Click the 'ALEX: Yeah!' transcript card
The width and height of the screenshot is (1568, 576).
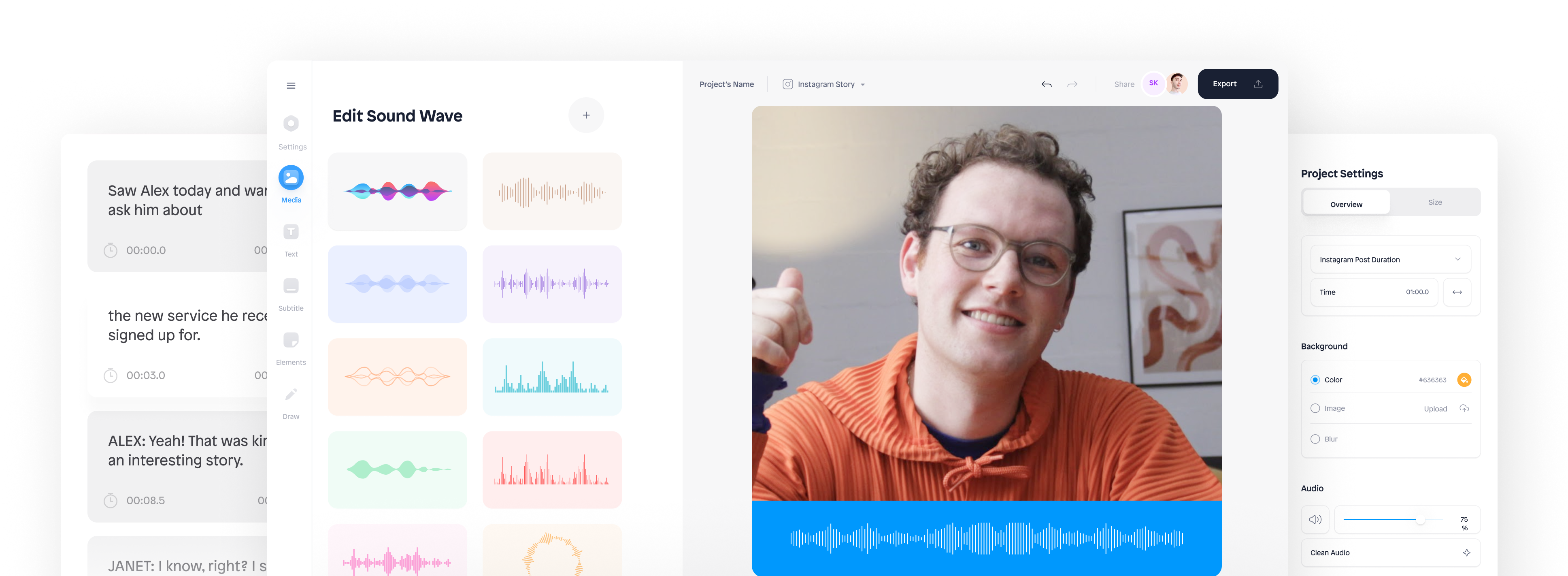[177, 466]
